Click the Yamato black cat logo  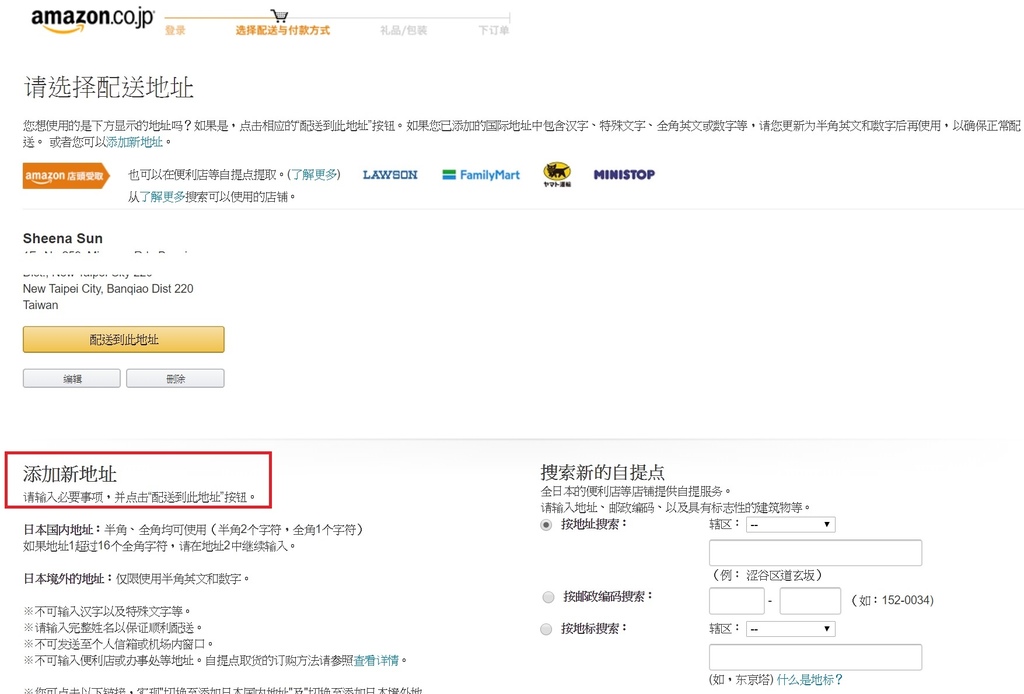pyautogui.click(x=557, y=175)
